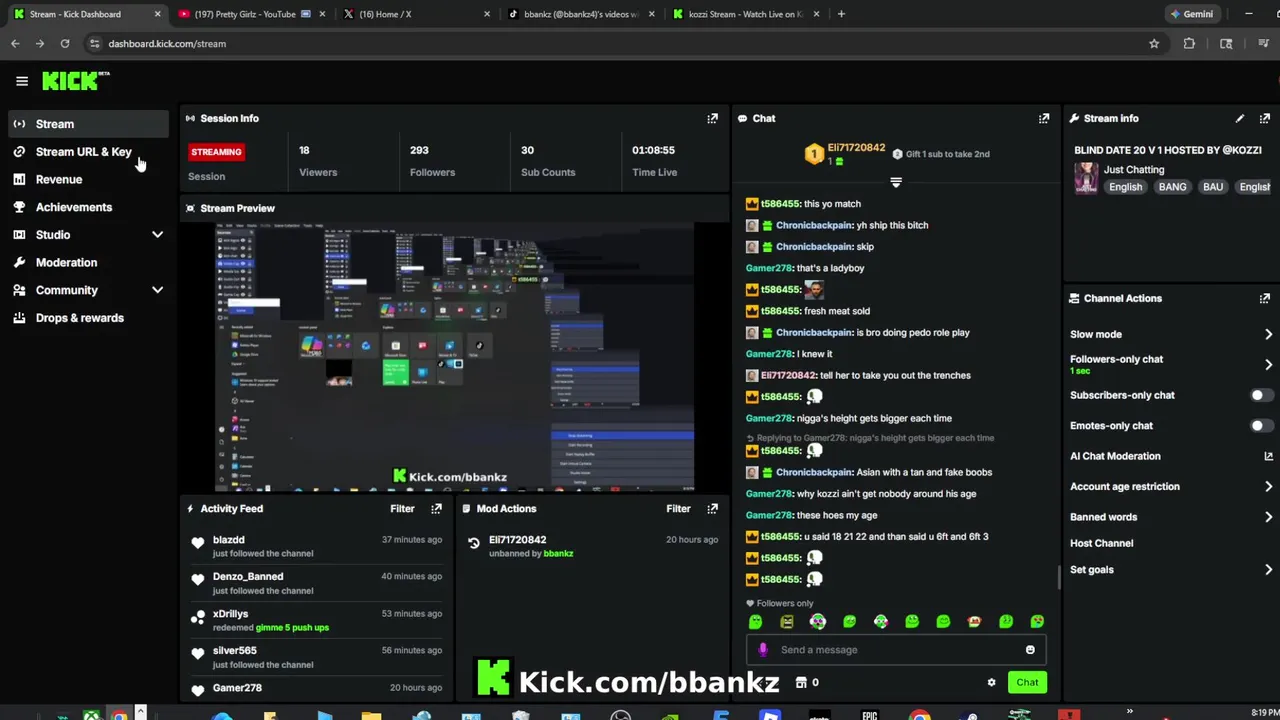Click the shop icon next to 0
The image size is (1280, 720).
[801, 683]
